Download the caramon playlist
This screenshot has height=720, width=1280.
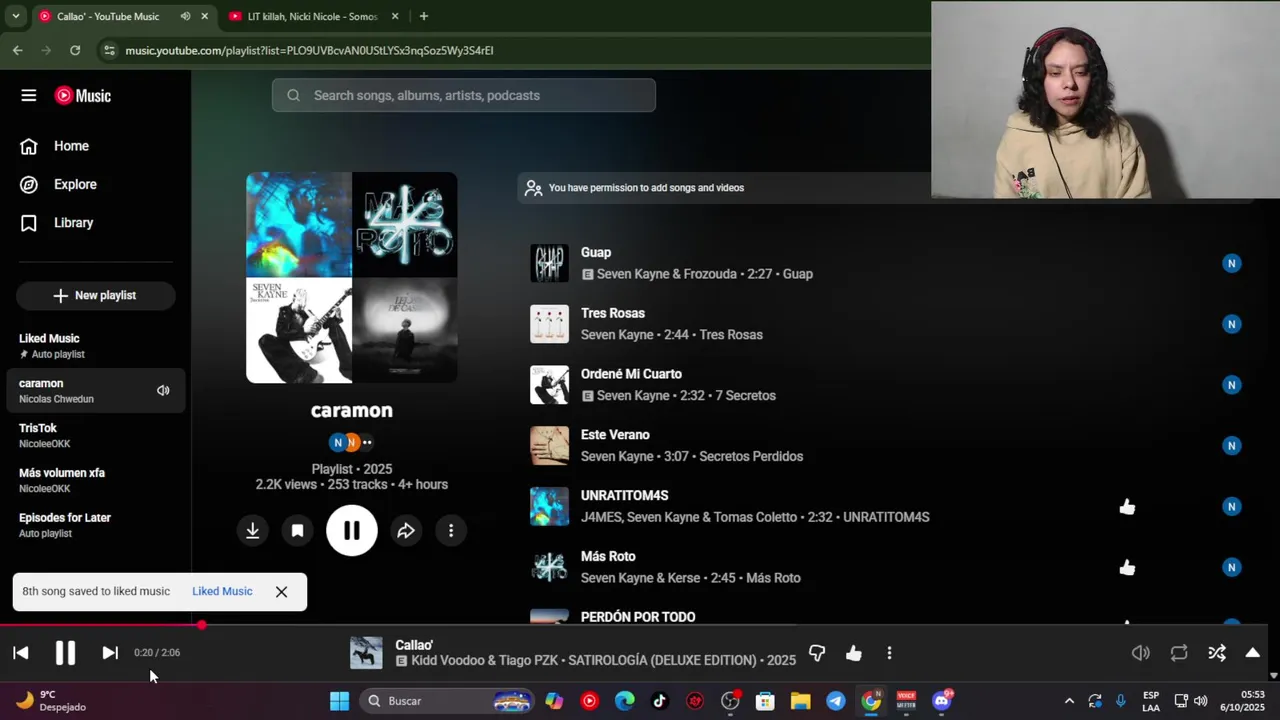click(x=252, y=531)
